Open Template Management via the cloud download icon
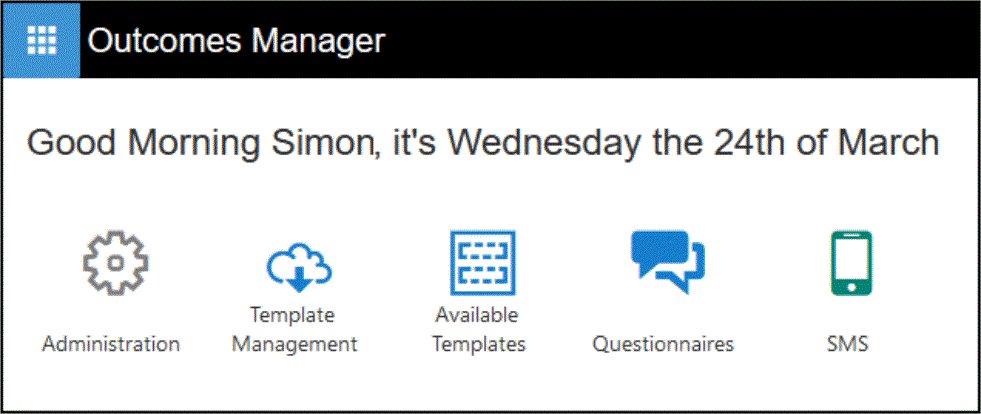Screen dimensions: 981x414 pos(299,265)
